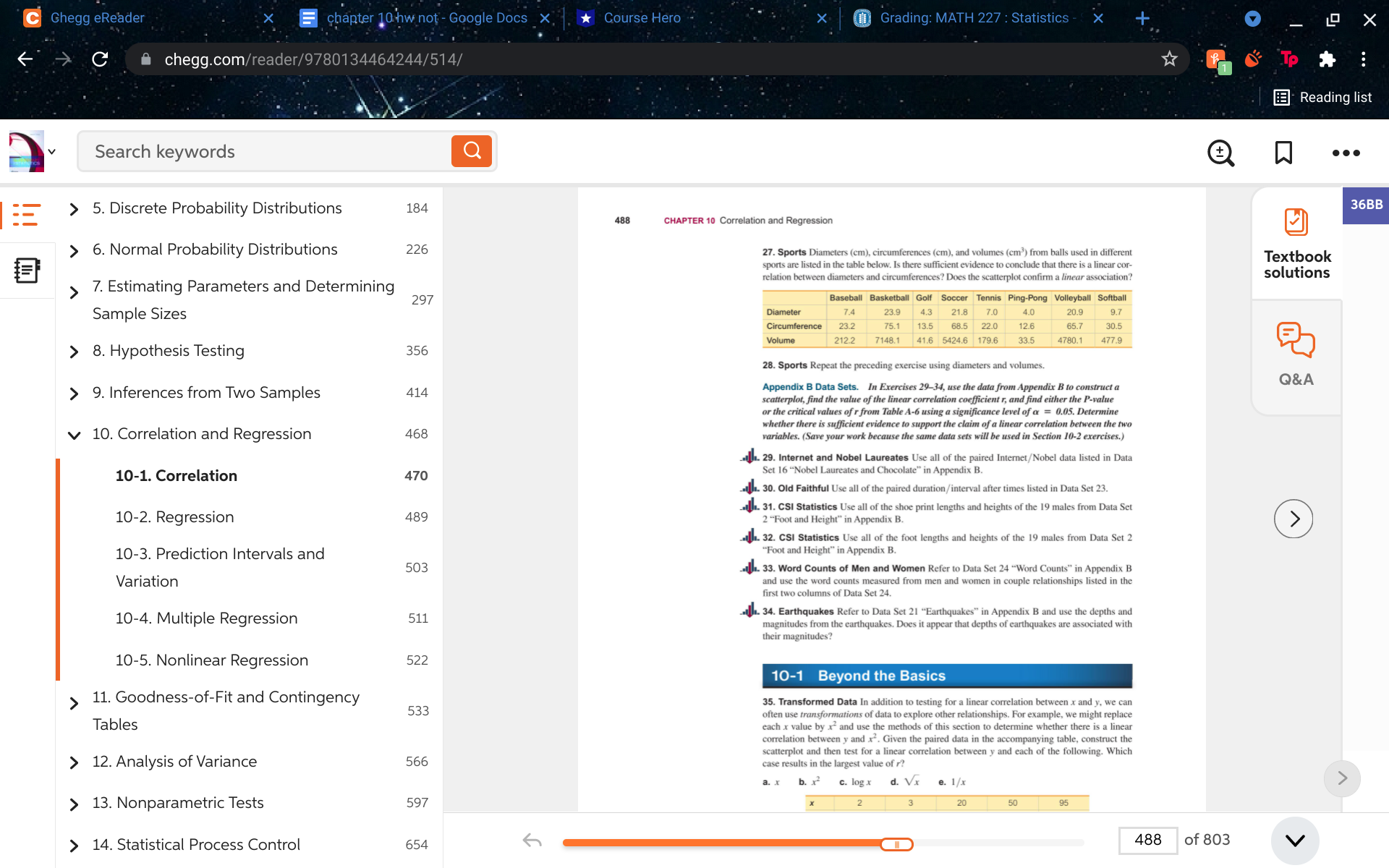Click 10-2 Regression page 489 link

(175, 517)
